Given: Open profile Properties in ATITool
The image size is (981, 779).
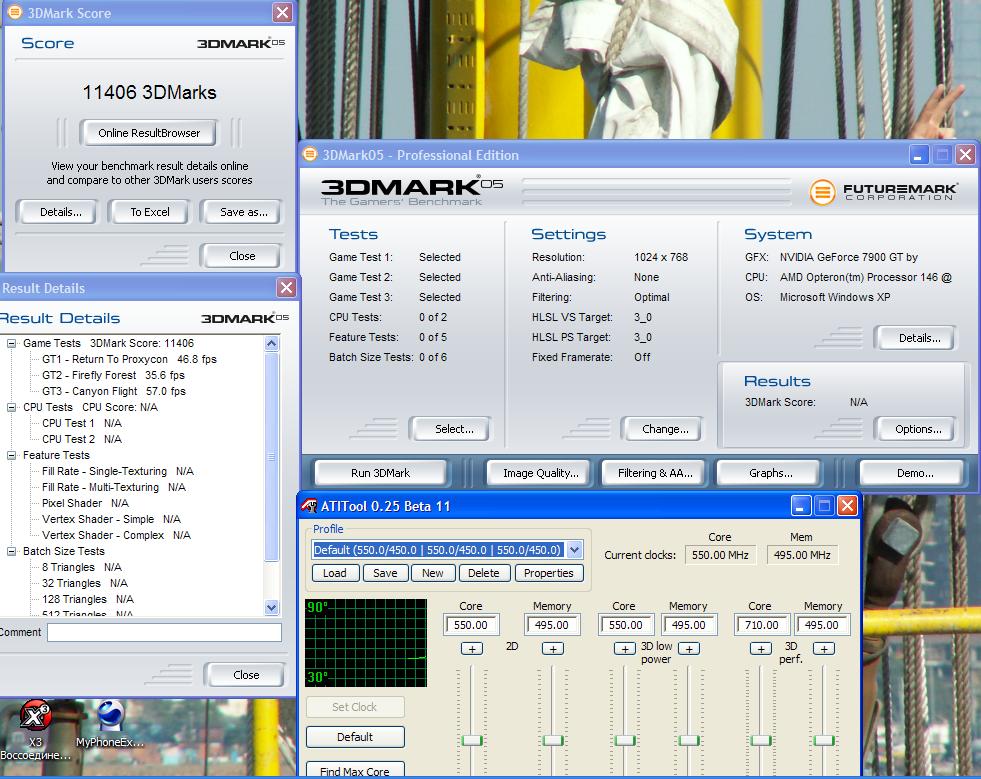Looking at the screenshot, I should coord(549,573).
